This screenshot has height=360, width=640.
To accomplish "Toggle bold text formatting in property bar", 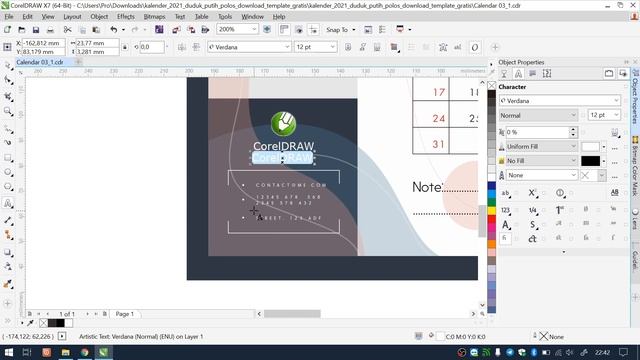I will (x=348, y=47).
